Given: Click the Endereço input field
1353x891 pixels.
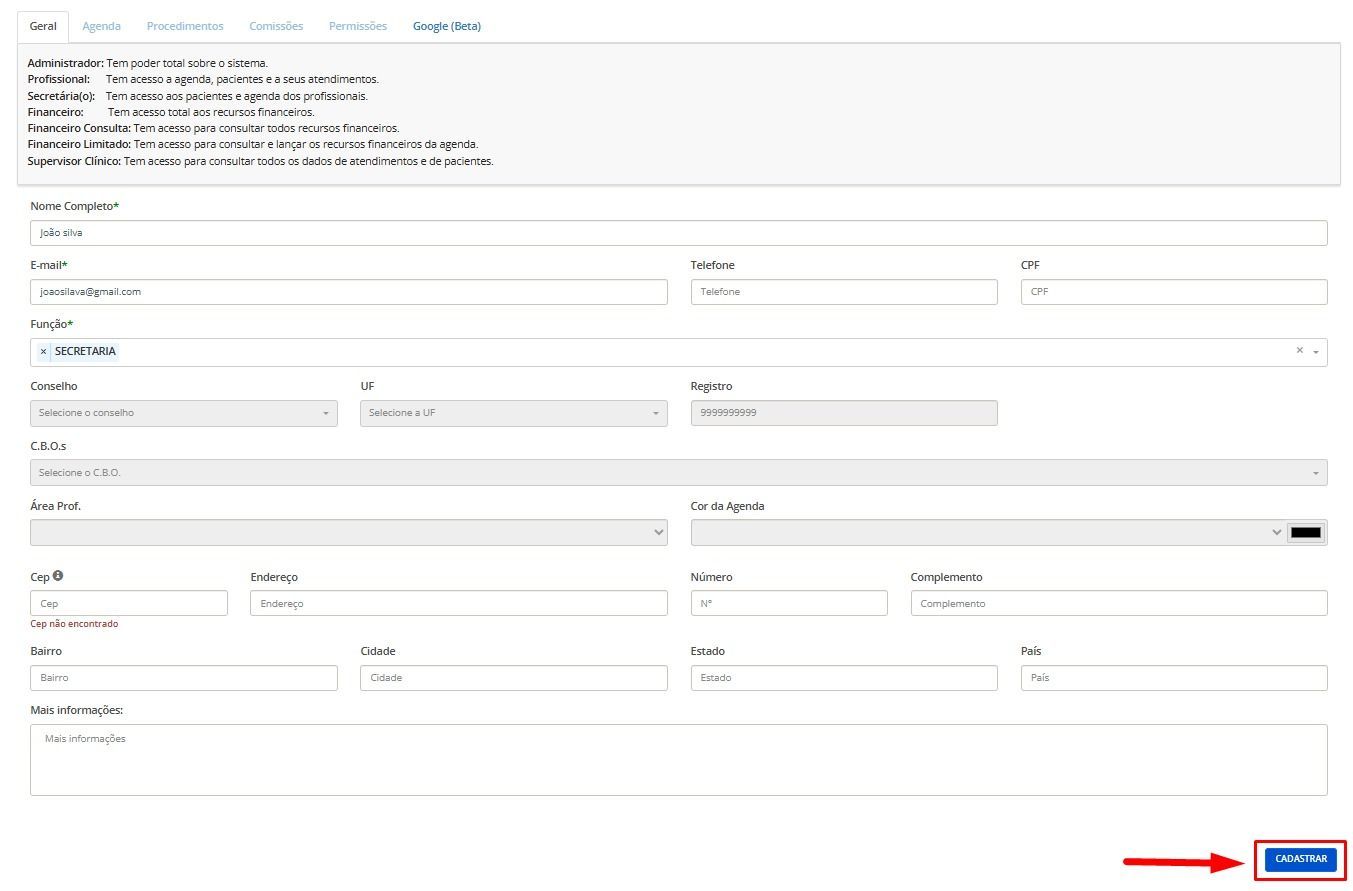Looking at the screenshot, I should (459, 603).
